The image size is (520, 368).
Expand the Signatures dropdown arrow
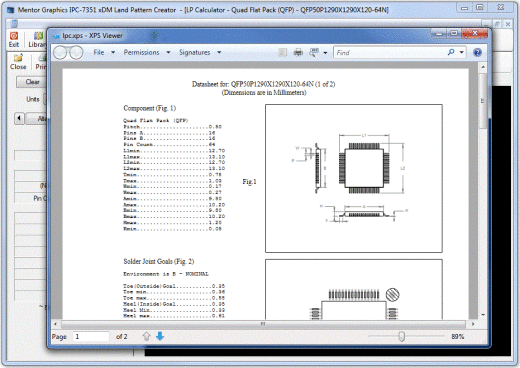pos(219,52)
